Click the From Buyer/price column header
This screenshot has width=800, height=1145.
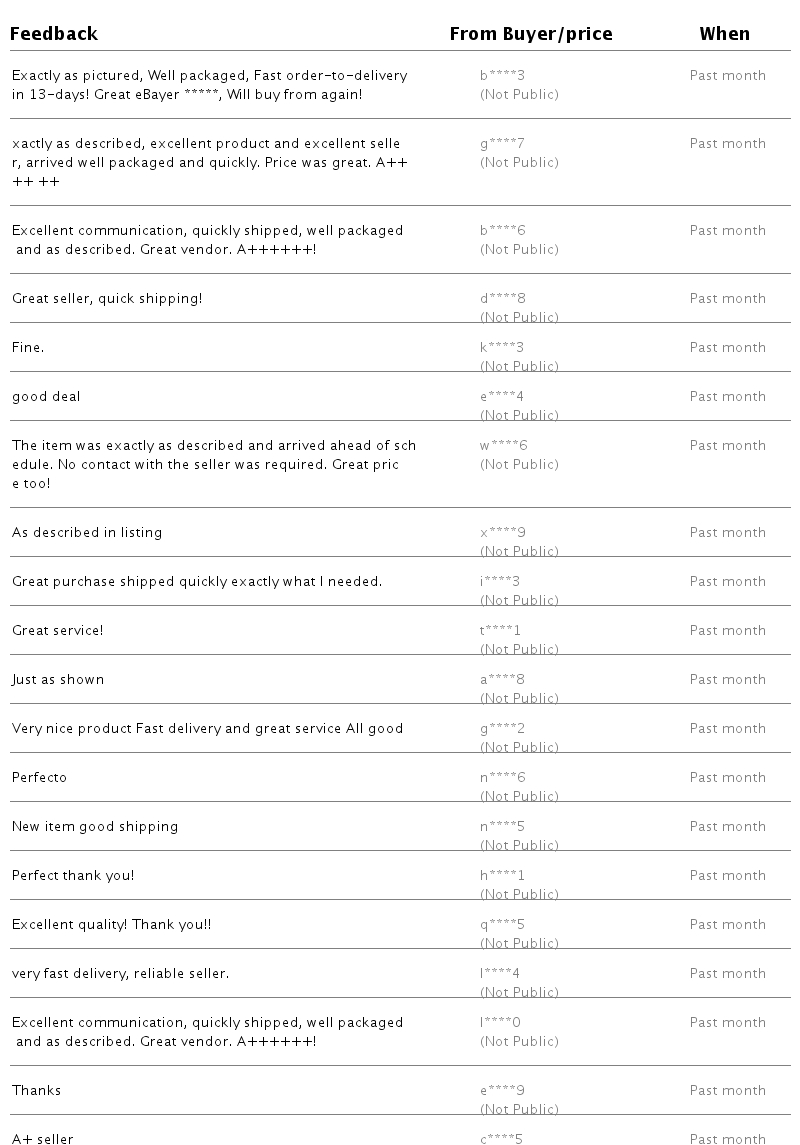point(531,34)
